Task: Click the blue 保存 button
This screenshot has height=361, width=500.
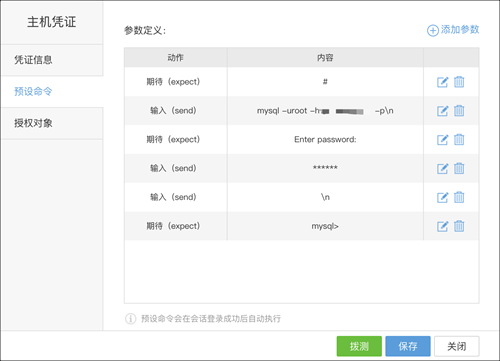Action: [x=408, y=346]
